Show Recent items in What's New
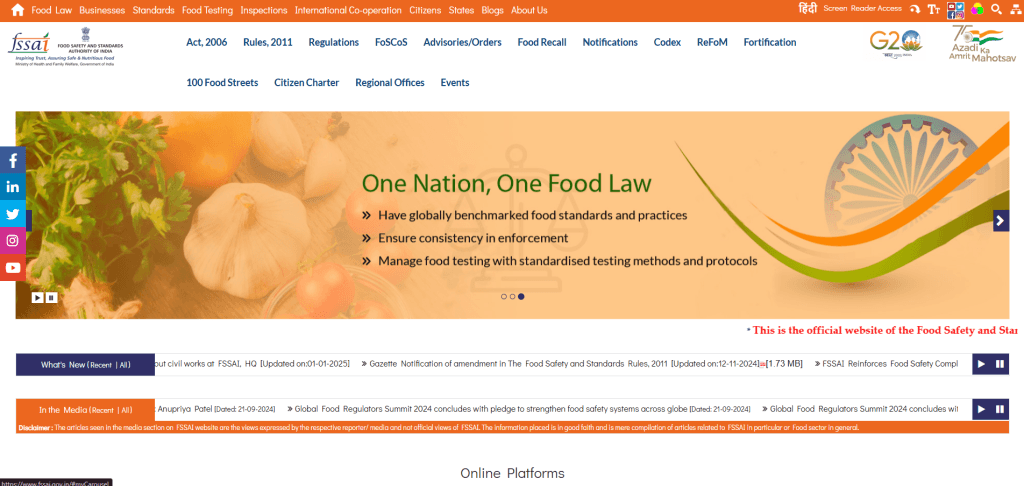Image resolution: width=1024 pixels, height=486 pixels. coord(102,365)
